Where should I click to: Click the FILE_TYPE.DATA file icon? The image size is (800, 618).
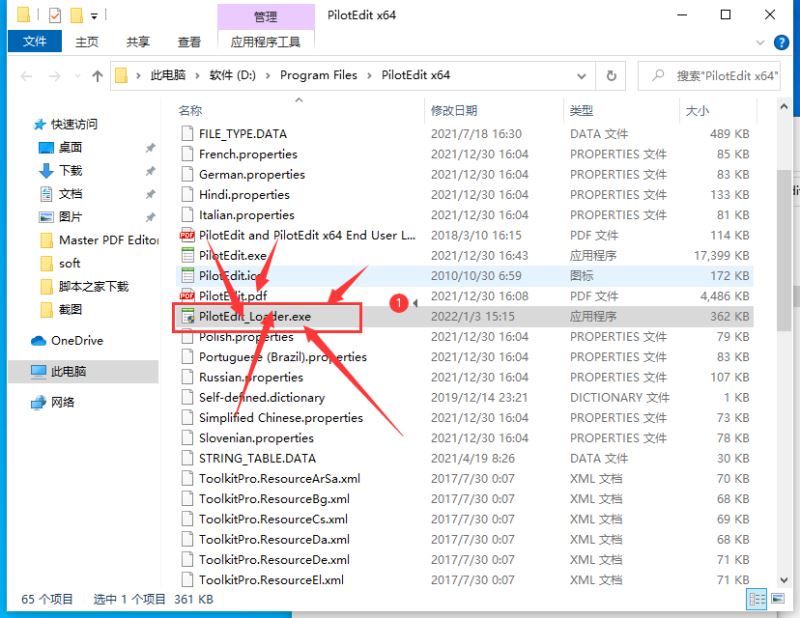pyautogui.click(x=187, y=134)
